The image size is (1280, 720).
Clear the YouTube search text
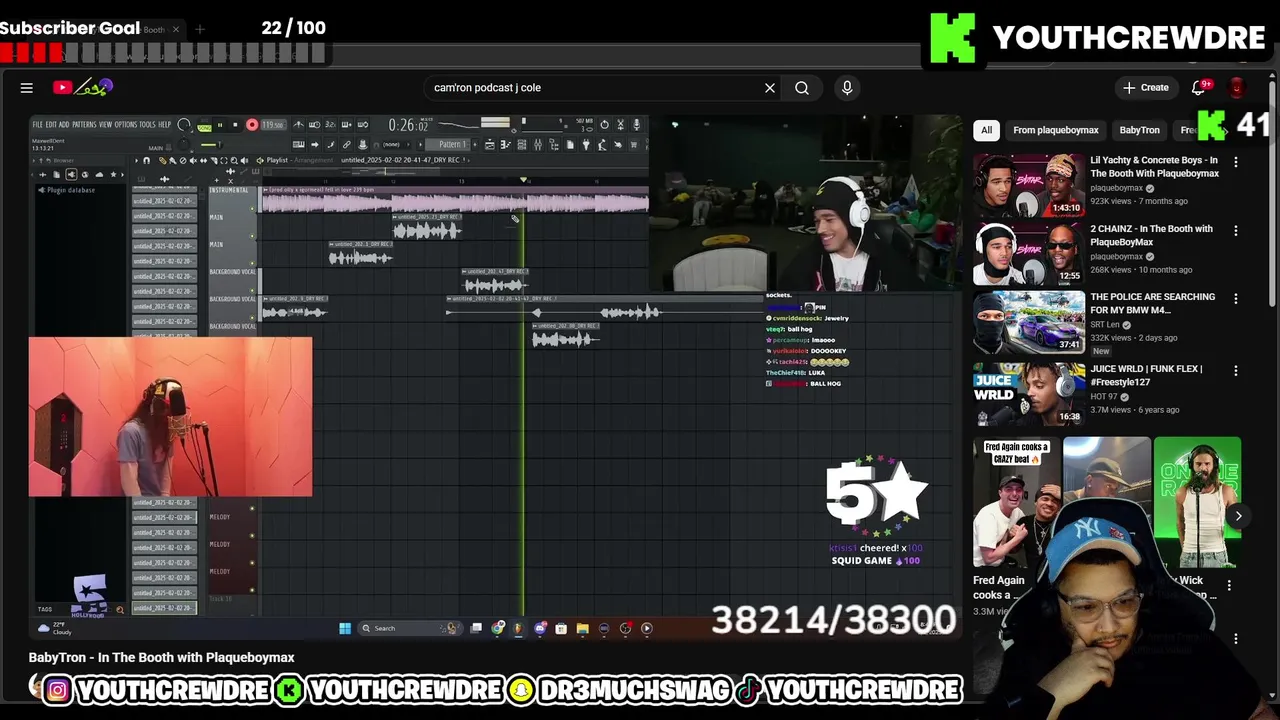(x=770, y=88)
